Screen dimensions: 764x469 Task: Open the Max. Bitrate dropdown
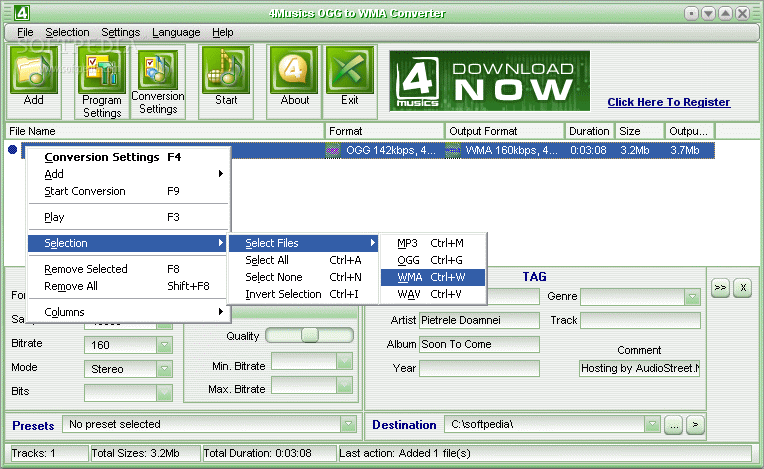[344, 385]
